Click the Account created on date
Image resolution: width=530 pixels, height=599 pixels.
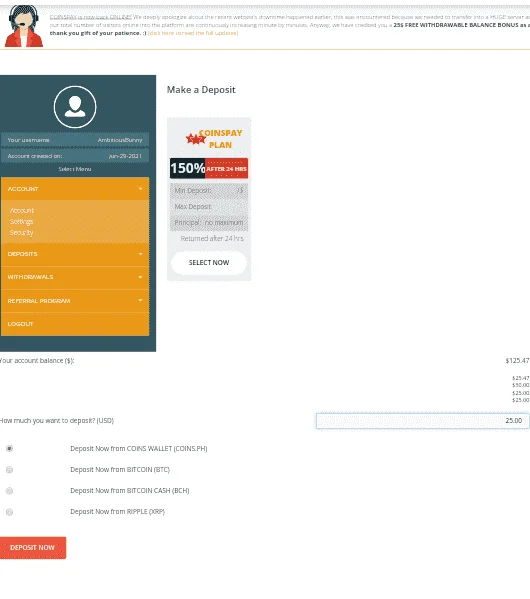(125, 156)
